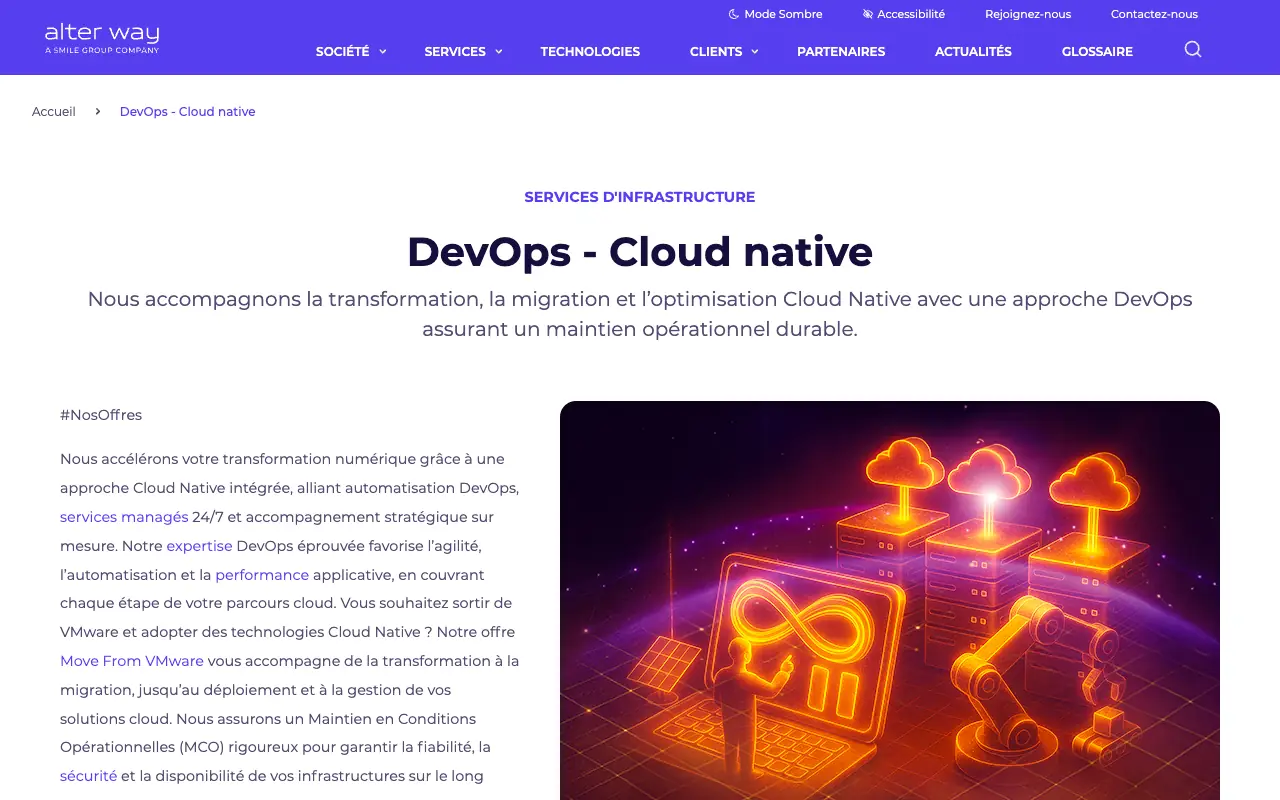The image size is (1280, 800).
Task: Open the sécurité link
Action: (x=88, y=776)
